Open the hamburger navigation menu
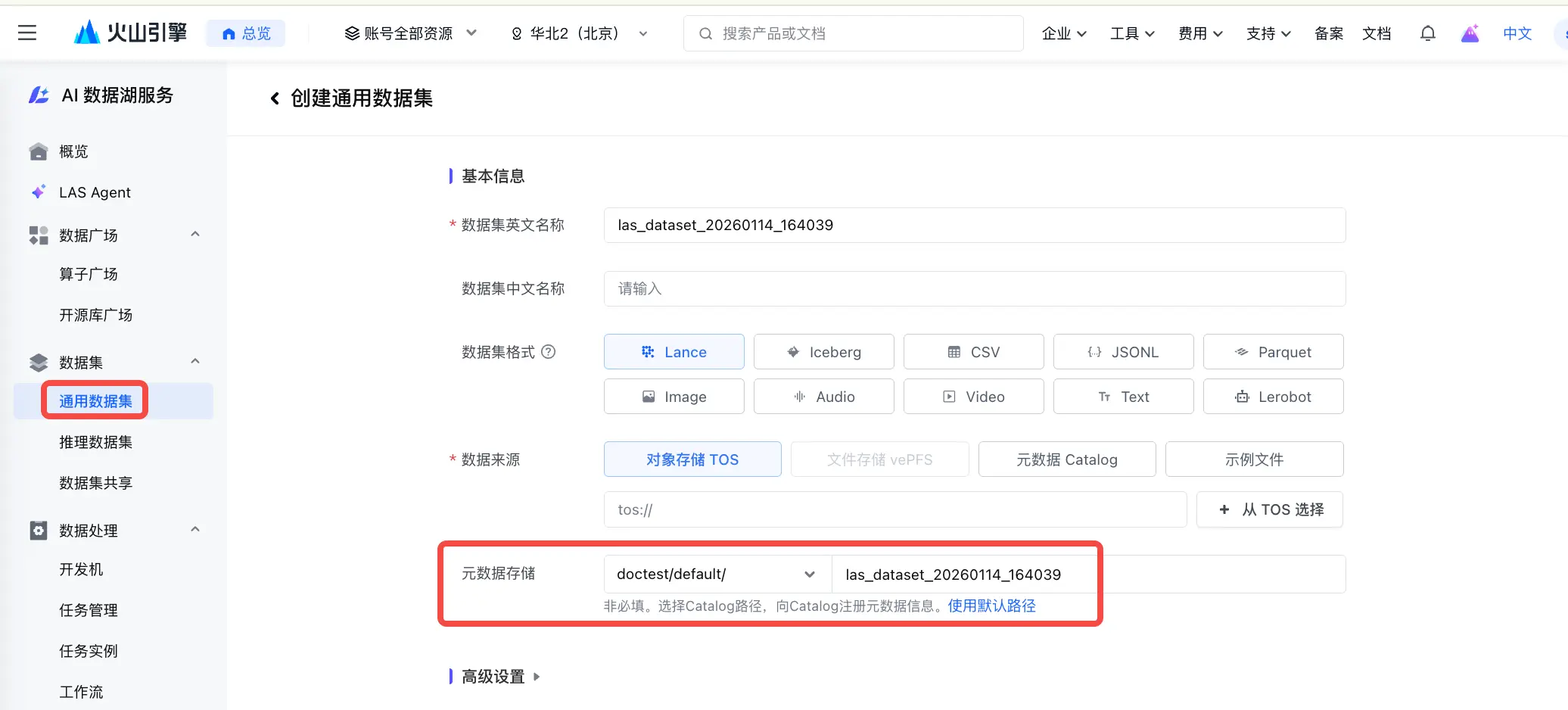The width and height of the screenshot is (1568, 710). 27,33
